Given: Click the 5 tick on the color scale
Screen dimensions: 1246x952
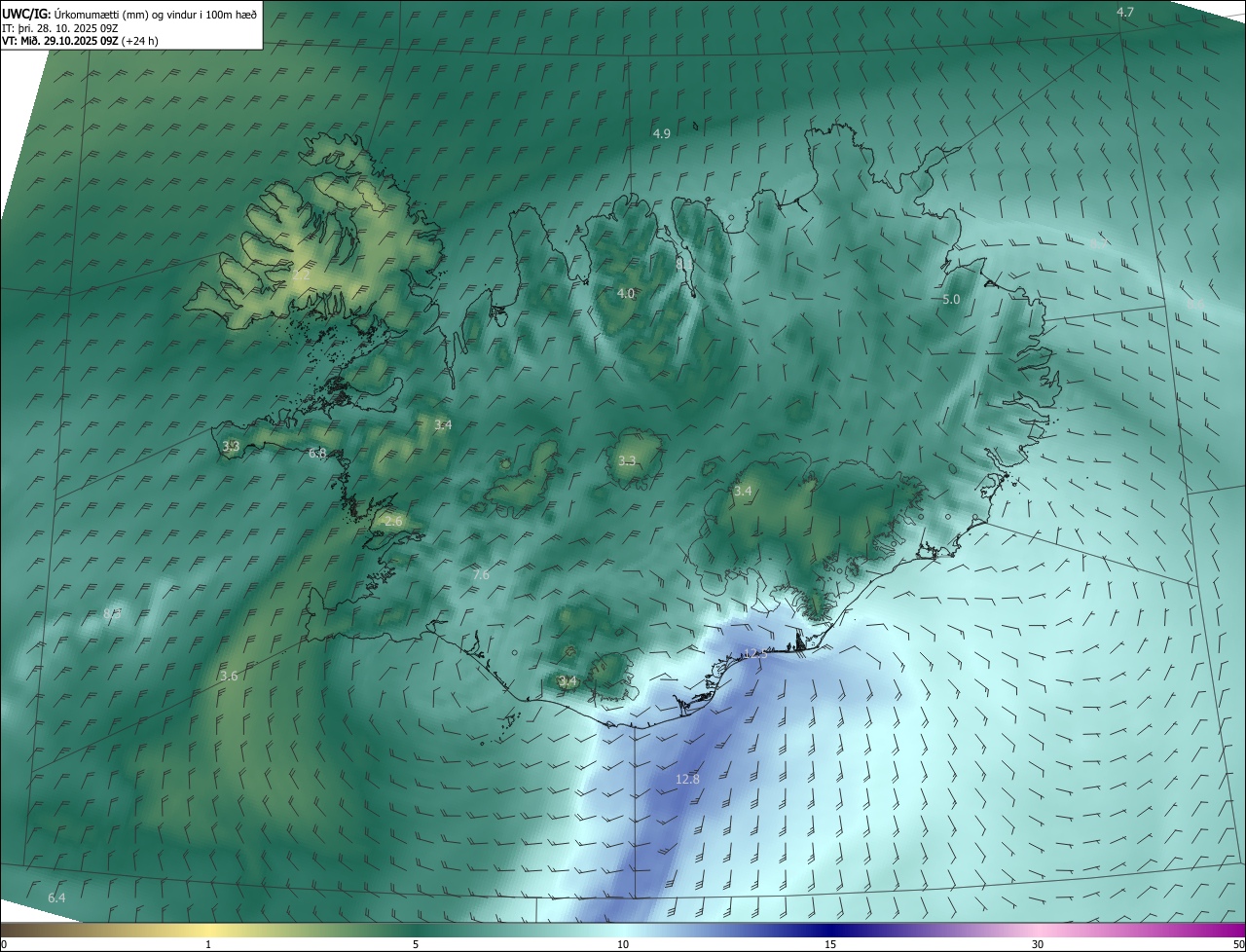Looking at the screenshot, I should click(x=416, y=944).
